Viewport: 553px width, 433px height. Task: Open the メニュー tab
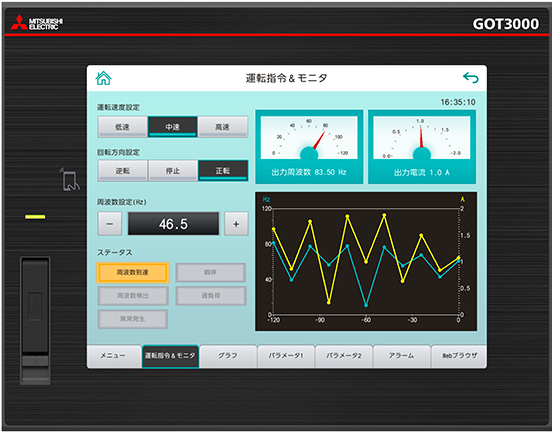tap(114, 356)
